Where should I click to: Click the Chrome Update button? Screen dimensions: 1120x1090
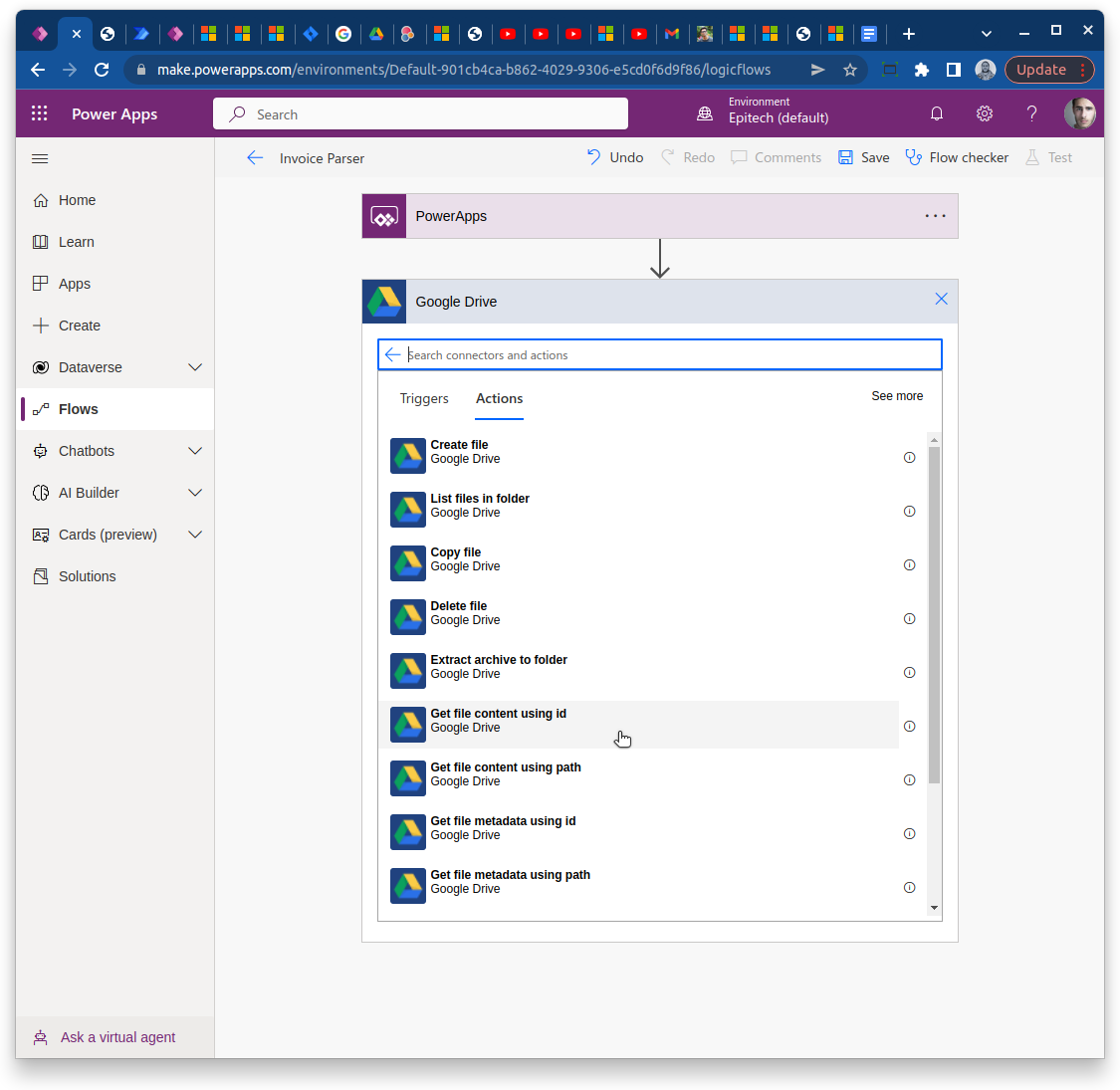pos(1049,70)
